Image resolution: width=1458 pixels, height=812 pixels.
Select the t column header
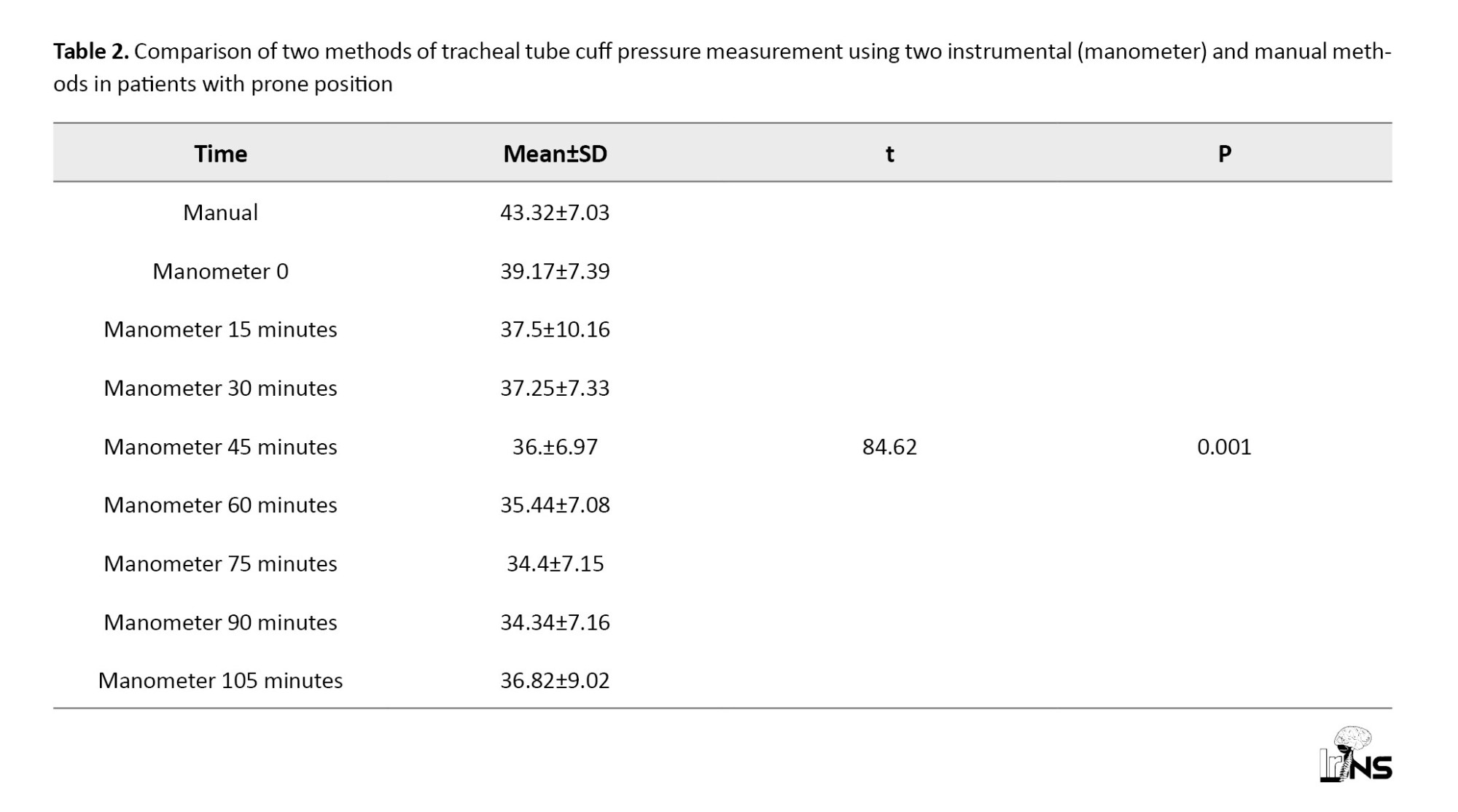click(889, 154)
